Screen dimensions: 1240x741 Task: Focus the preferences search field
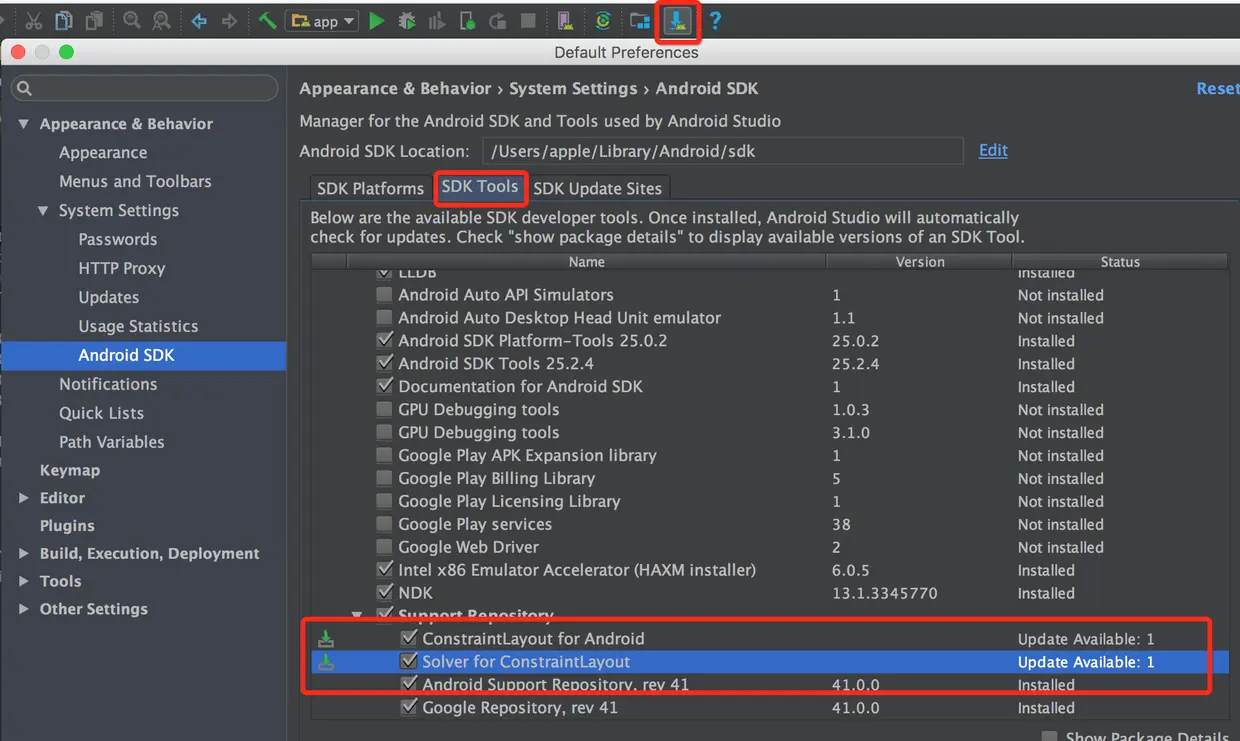point(144,88)
